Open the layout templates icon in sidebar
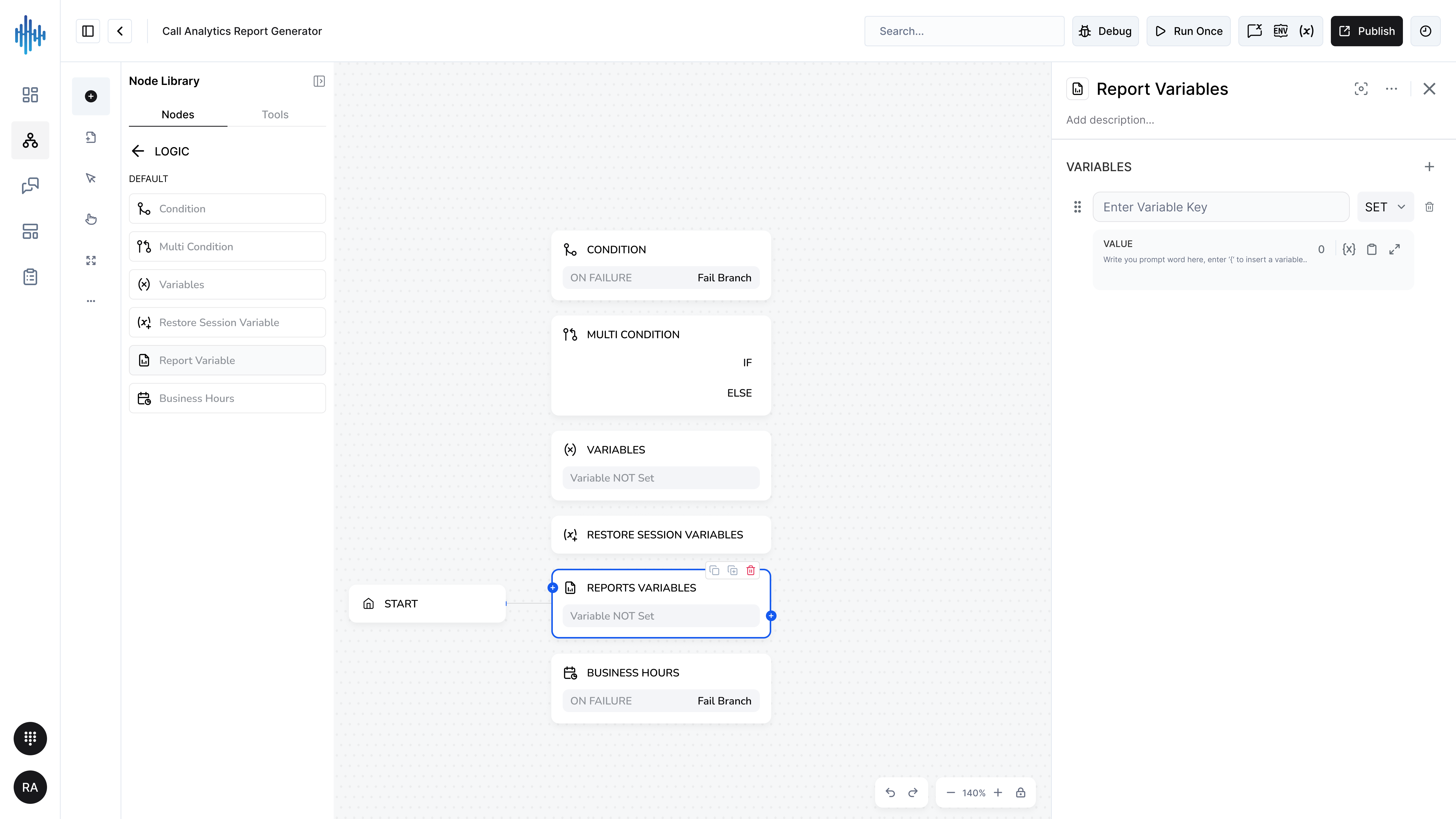The width and height of the screenshot is (1456, 819). [x=30, y=231]
